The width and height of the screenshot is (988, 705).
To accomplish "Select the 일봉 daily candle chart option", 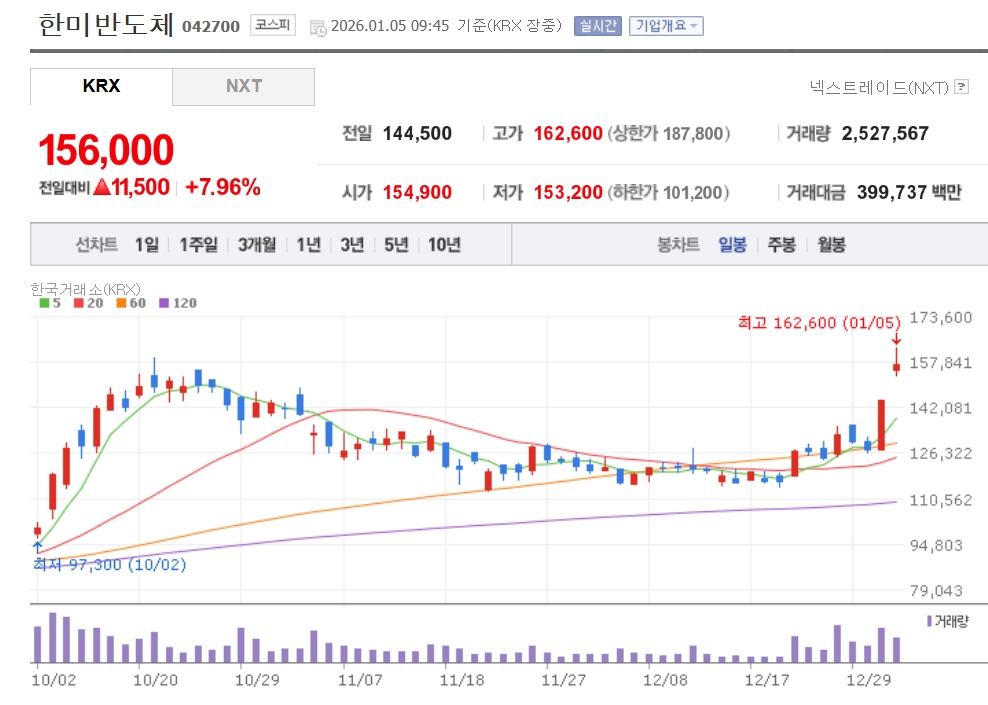I will 732,245.
